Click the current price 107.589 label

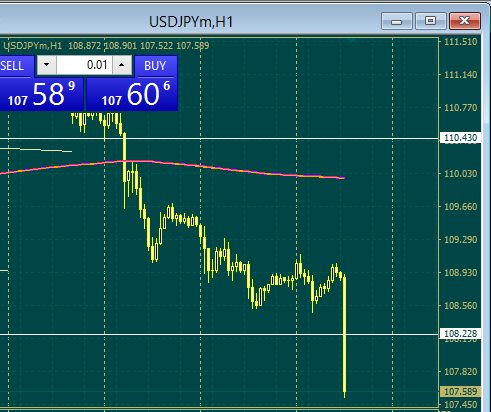(460, 391)
